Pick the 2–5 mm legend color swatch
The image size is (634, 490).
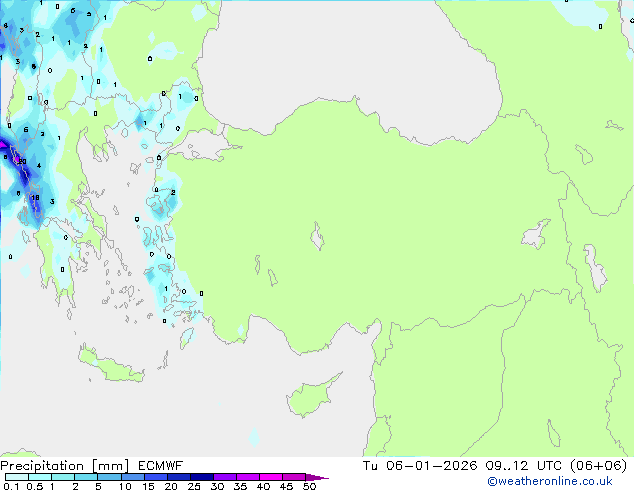(x=86, y=477)
